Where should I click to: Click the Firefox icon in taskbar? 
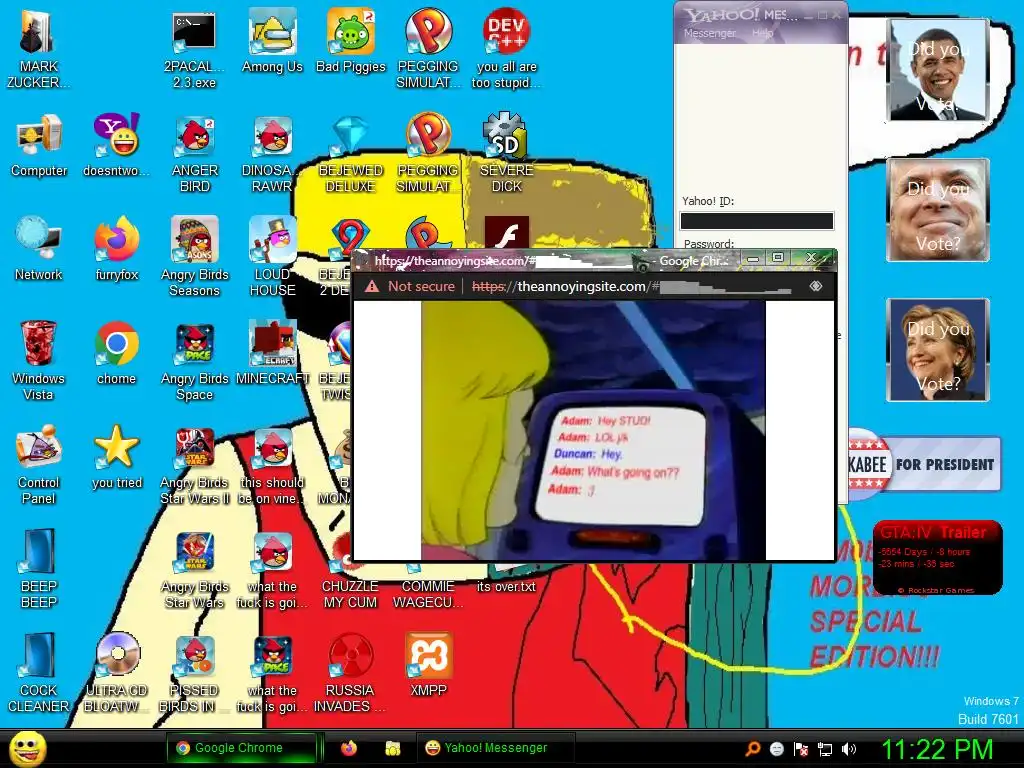tap(349, 748)
